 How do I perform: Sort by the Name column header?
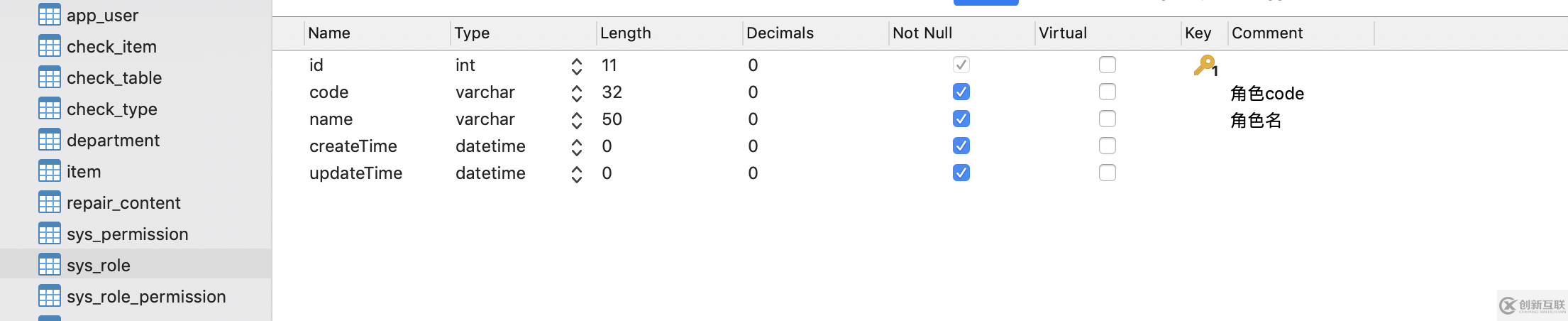pyautogui.click(x=329, y=33)
